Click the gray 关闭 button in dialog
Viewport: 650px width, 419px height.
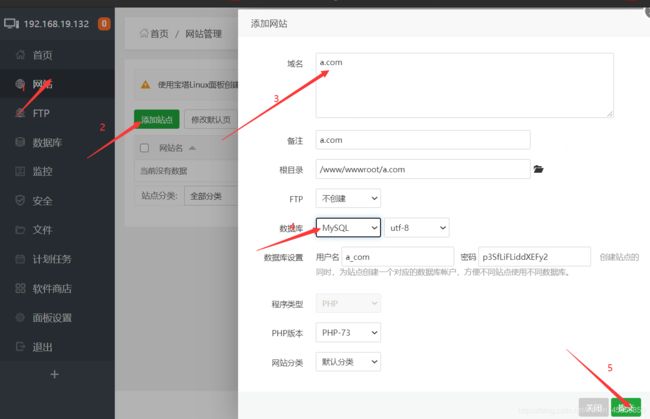coord(594,408)
